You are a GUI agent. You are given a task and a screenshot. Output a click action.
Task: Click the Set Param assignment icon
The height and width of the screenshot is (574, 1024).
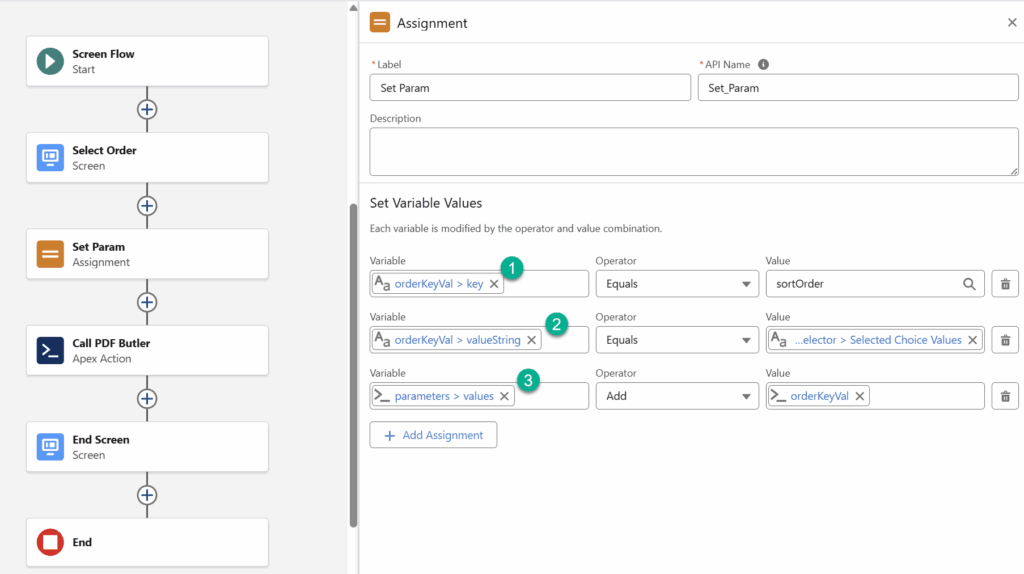pyautogui.click(x=50, y=254)
